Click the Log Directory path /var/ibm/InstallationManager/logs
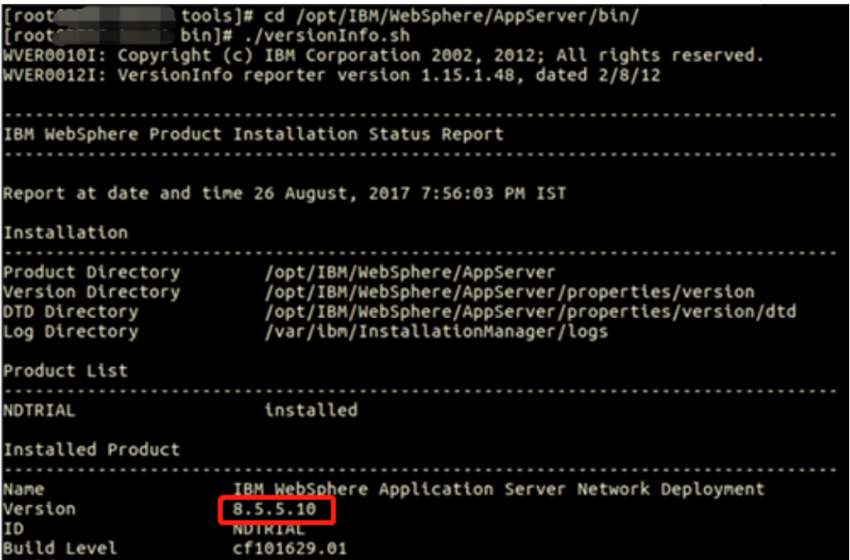Viewport: 850px width, 560px height. tap(435, 331)
